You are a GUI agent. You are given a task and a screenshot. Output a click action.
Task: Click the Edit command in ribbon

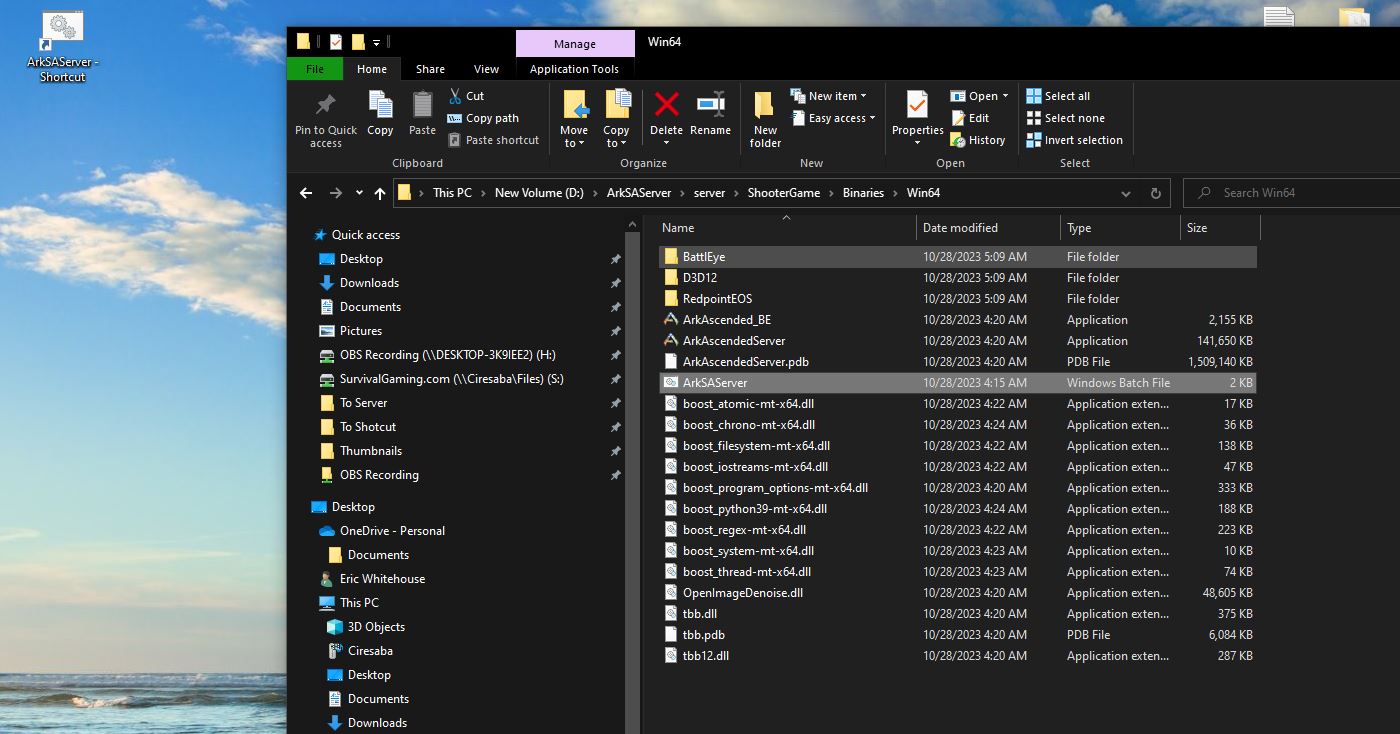pos(970,118)
